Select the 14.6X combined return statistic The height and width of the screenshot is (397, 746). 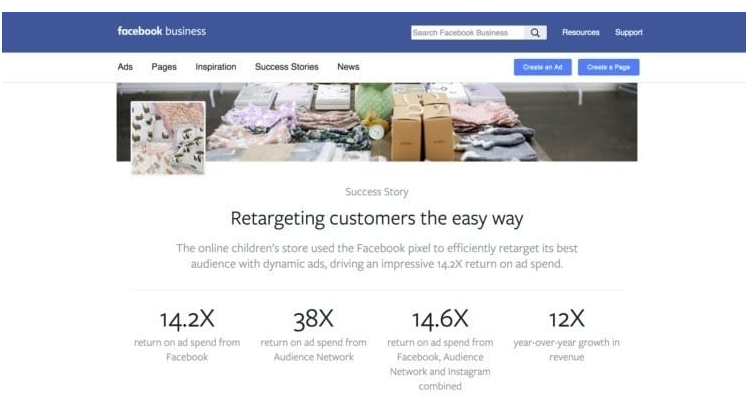440,349
